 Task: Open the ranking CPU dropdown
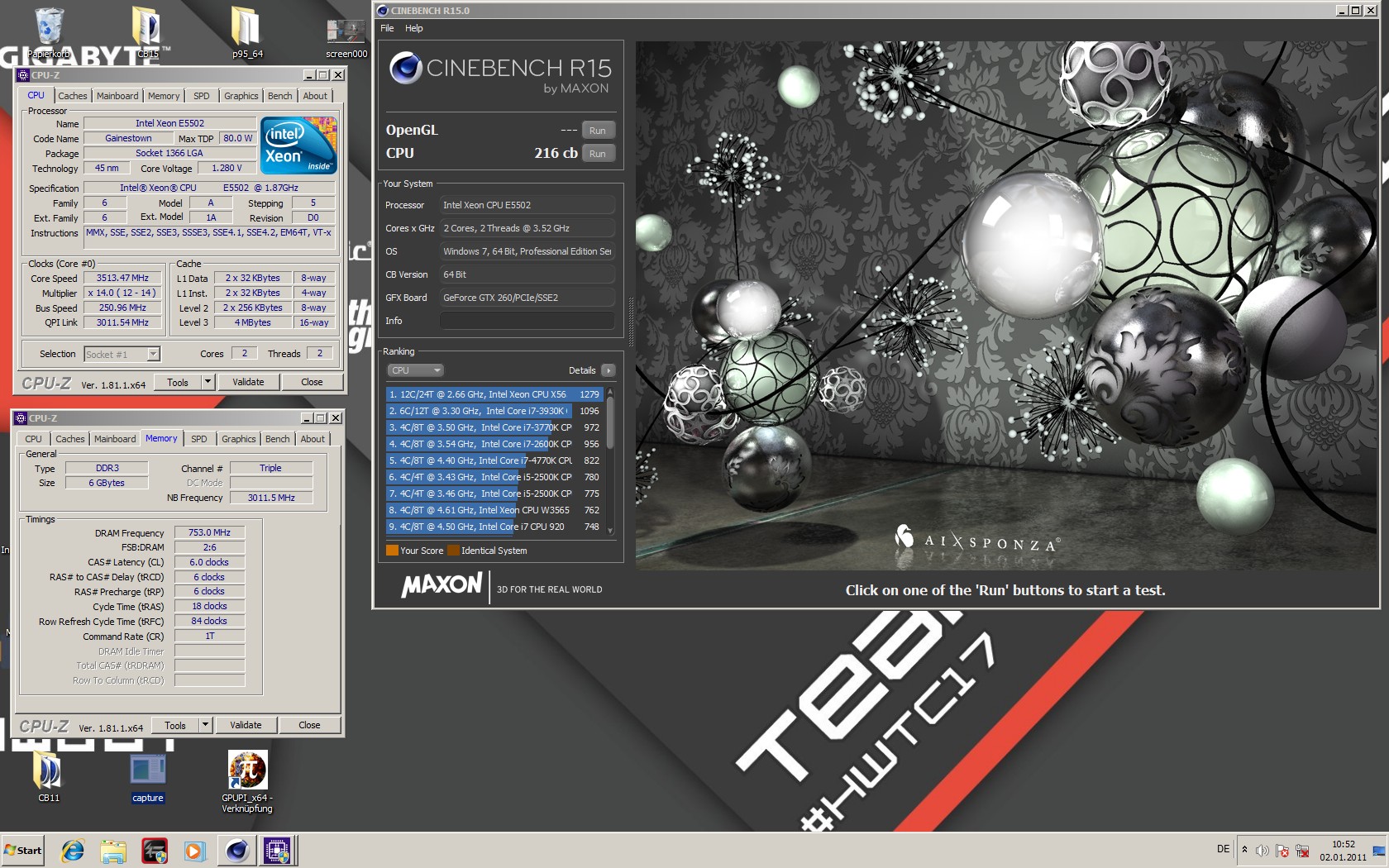click(415, 370)
